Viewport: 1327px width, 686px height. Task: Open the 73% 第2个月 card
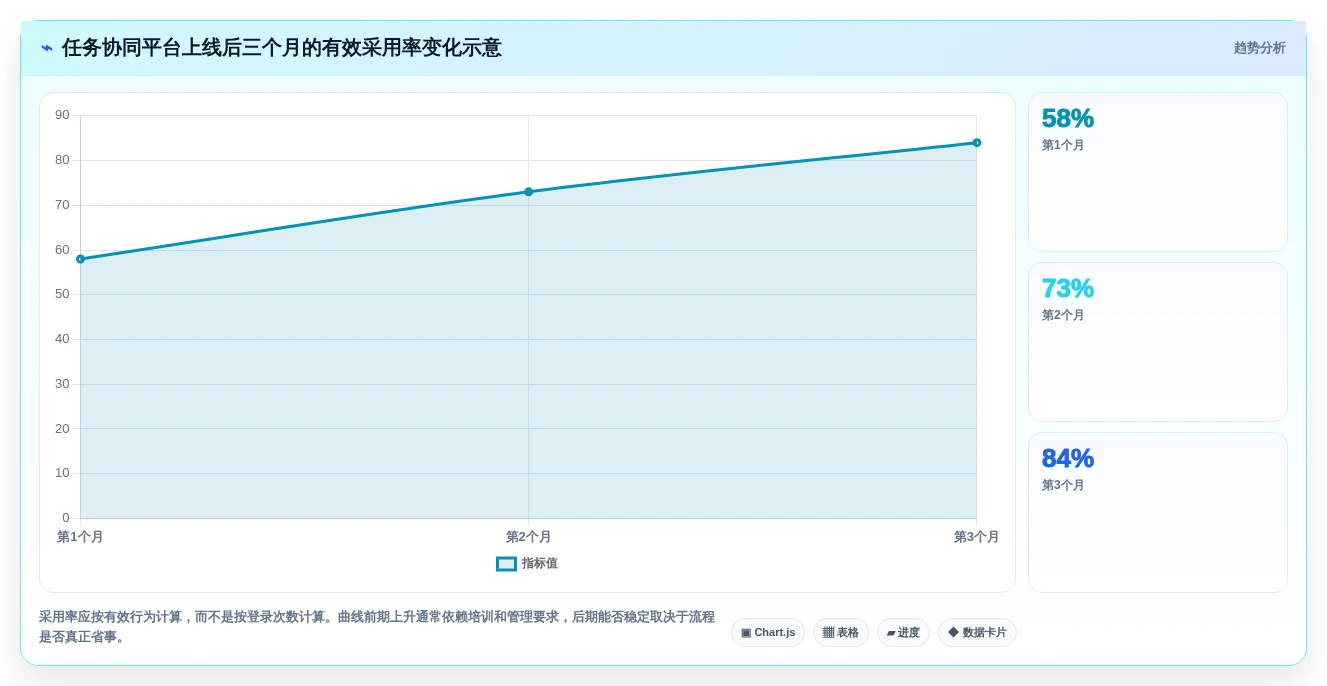(x=1158, y=342)
